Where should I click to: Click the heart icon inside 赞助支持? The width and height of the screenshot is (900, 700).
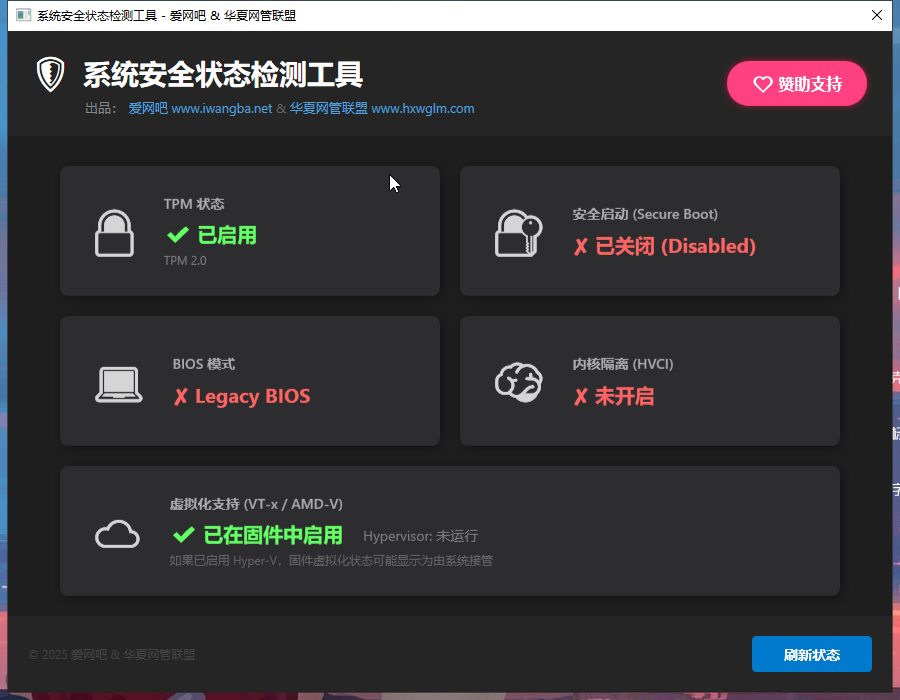coord(764,84)
